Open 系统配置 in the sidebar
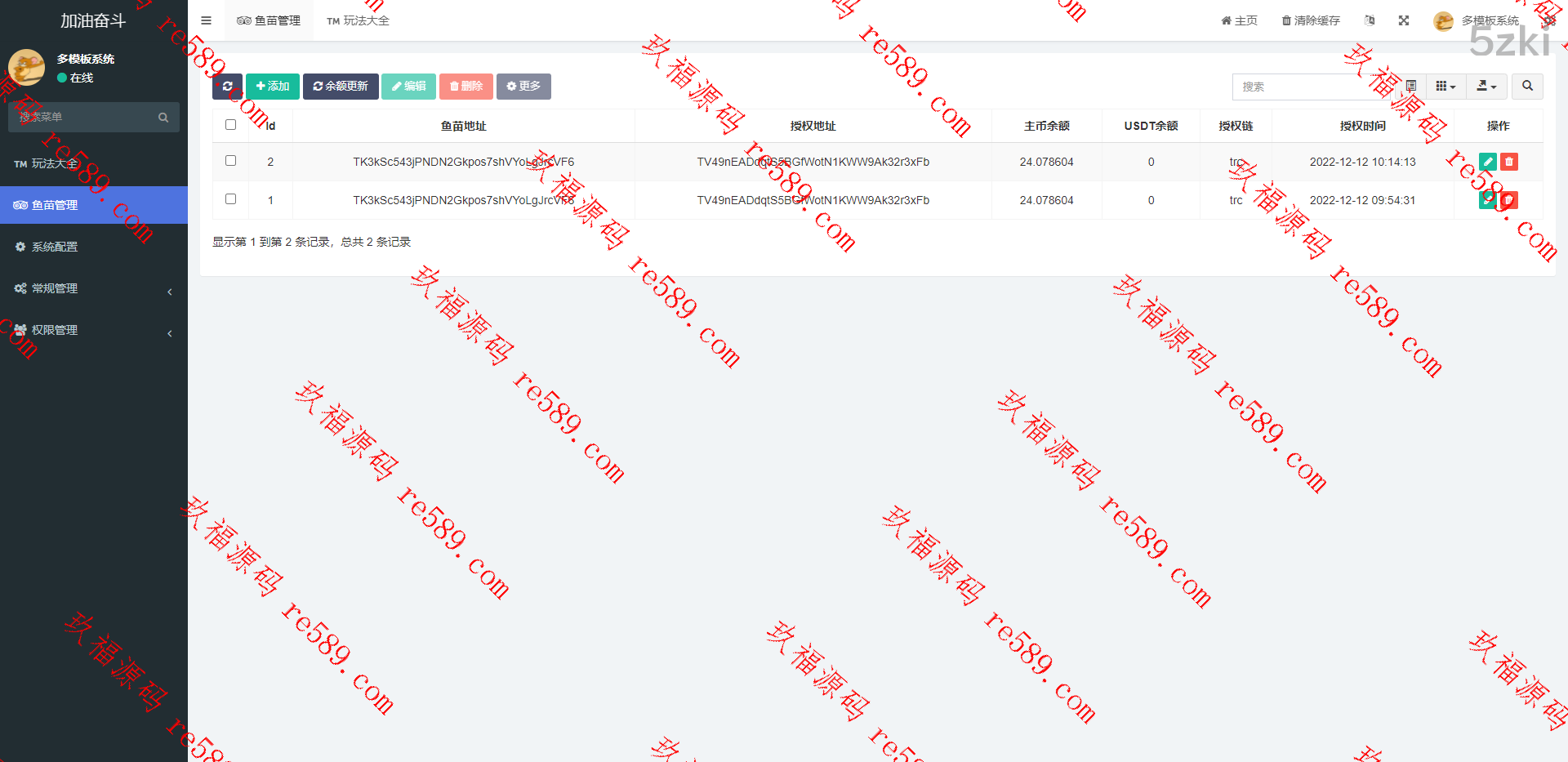Image resolution: width=1568 pixels, height=762 pixels. pos(55,247)
